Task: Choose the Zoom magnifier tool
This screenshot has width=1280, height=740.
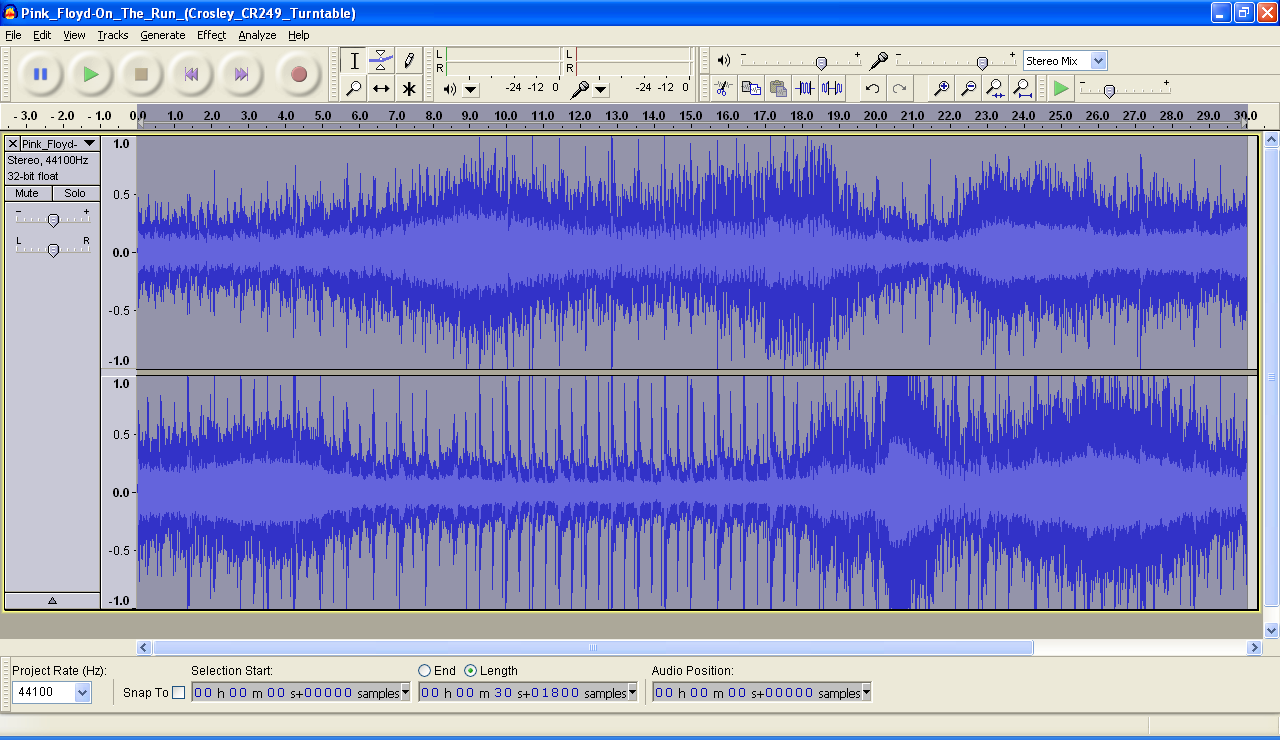Action: point(354,88)
